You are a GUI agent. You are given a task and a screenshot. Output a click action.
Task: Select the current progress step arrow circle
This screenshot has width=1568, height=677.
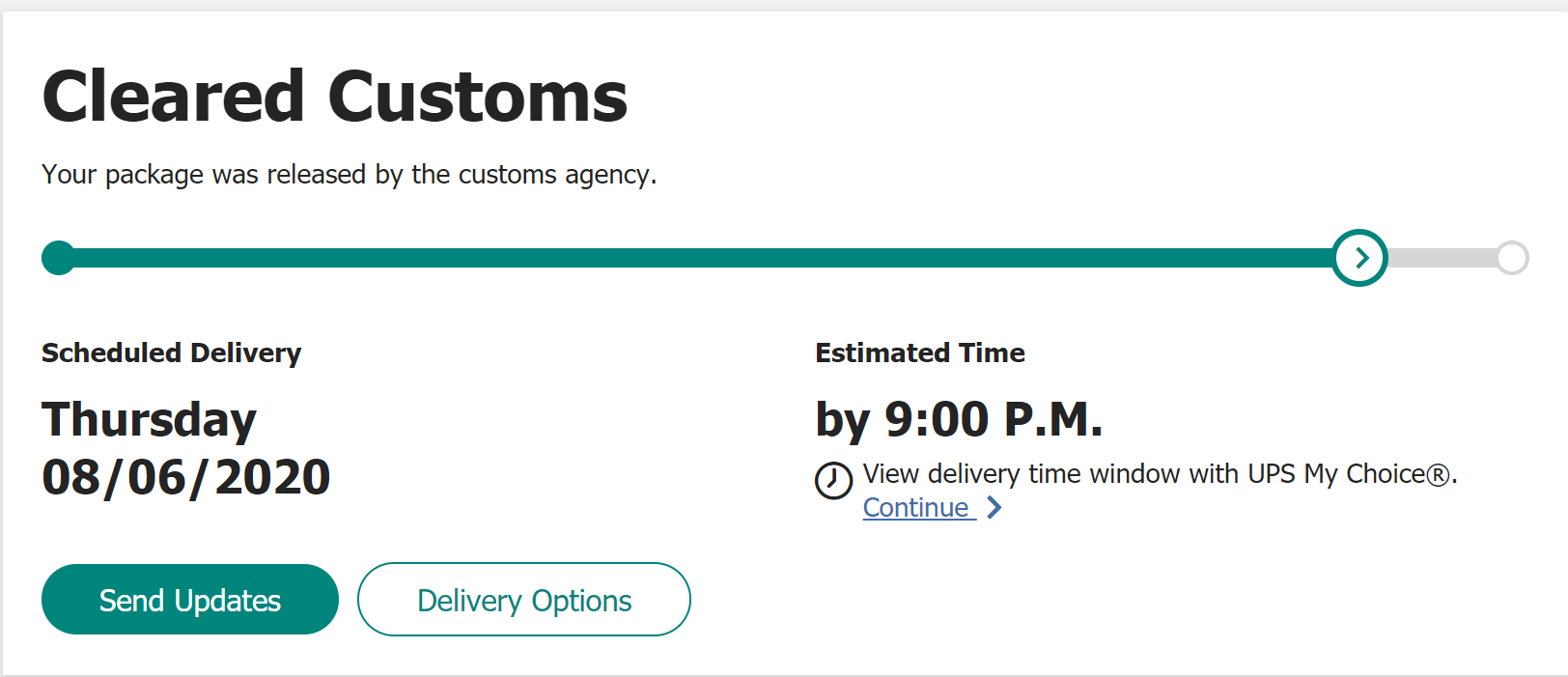point(1359,258)
